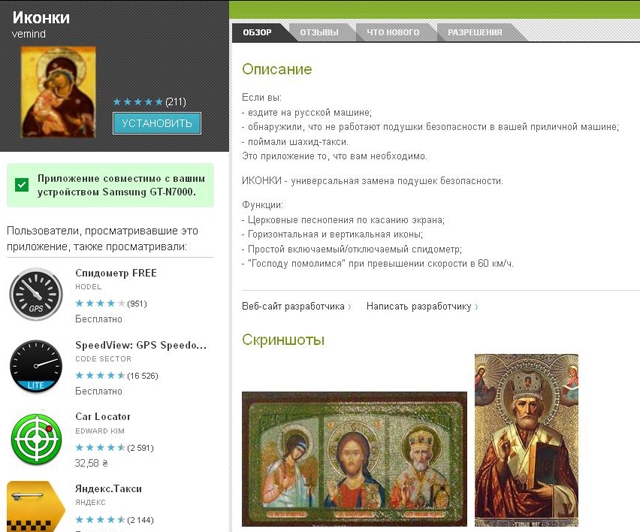Click the ЯНДЕКС developer name
The width and height of the screenshot is (640, 532).
point(90,503)
